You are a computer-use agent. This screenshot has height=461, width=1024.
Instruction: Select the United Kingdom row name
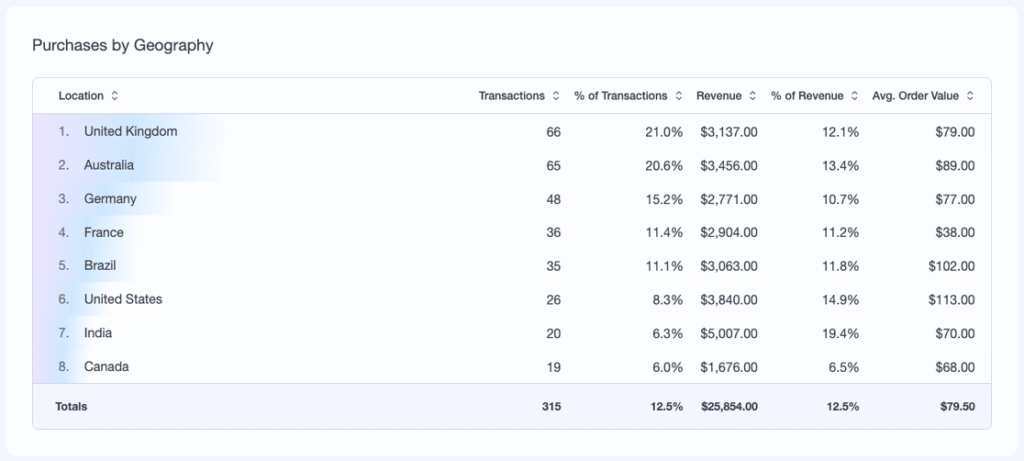point(131,131)
